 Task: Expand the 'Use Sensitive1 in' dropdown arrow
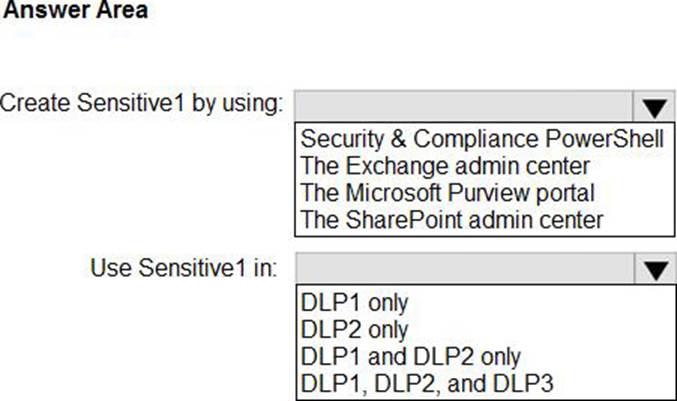654,268
